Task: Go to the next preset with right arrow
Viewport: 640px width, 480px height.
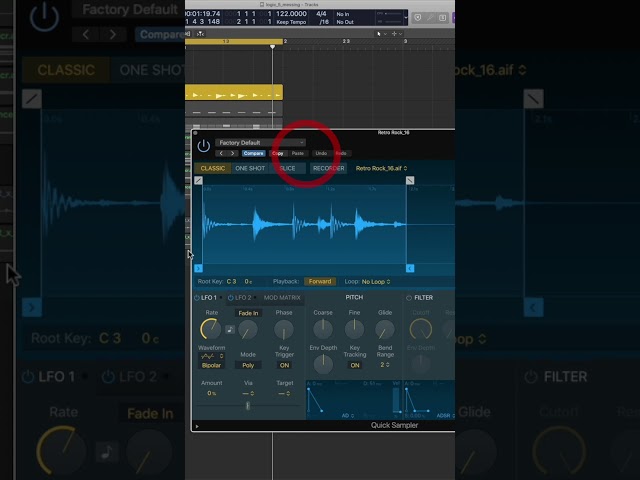Action: pyautogui.click(x=233, y=153)
